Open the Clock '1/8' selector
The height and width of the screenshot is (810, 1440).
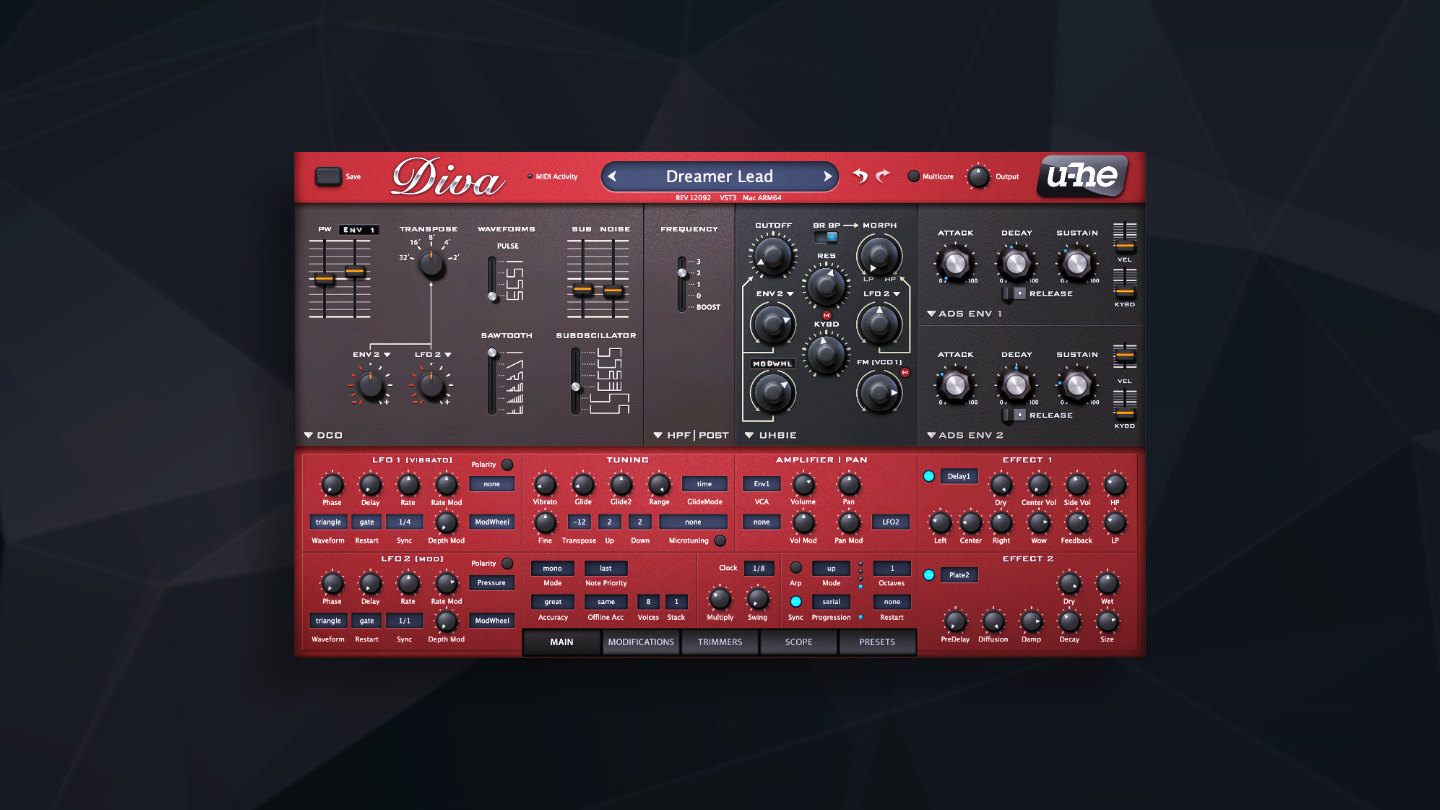(758, 568)
